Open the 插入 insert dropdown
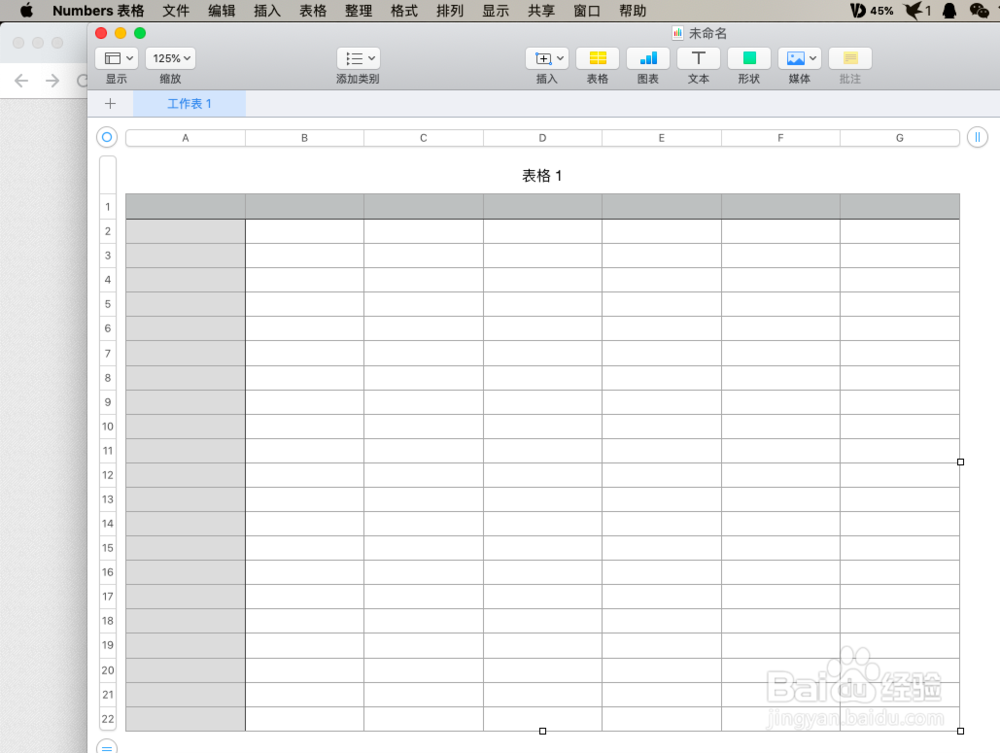This screenshot has width=1000, height=753. coord(547,58)
